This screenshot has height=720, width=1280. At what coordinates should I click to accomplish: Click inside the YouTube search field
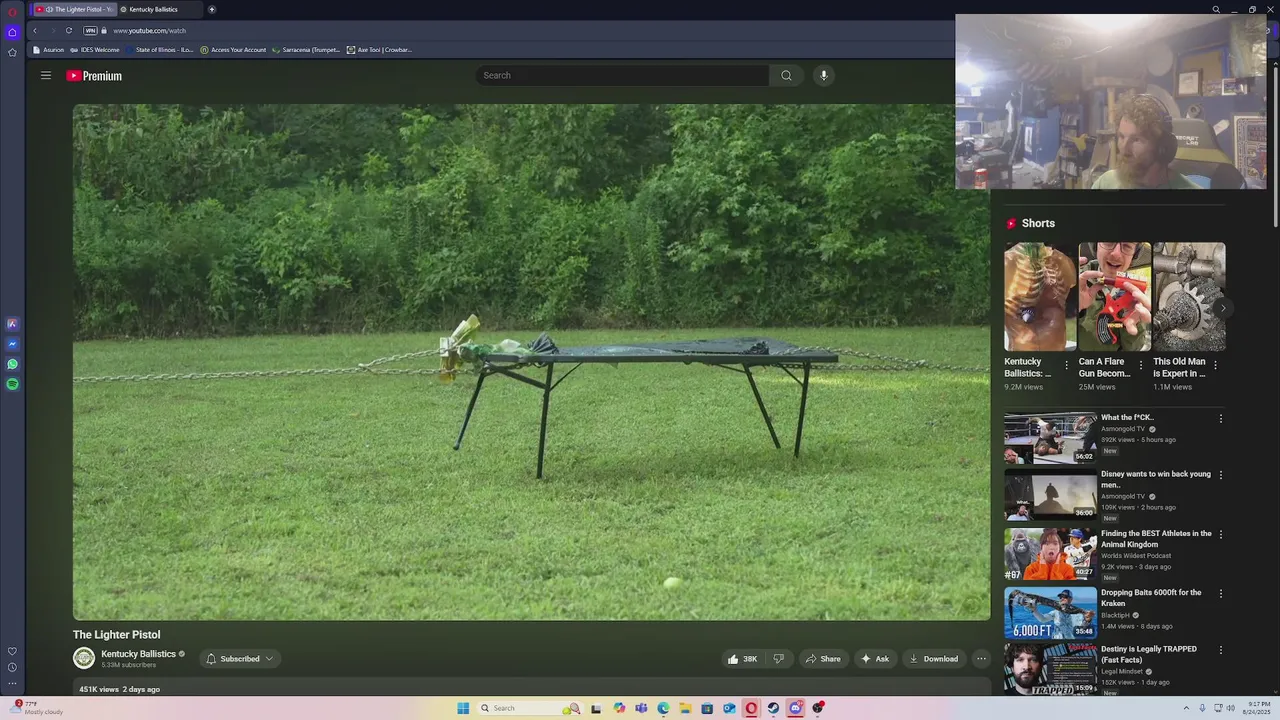[x=622, y=75]
